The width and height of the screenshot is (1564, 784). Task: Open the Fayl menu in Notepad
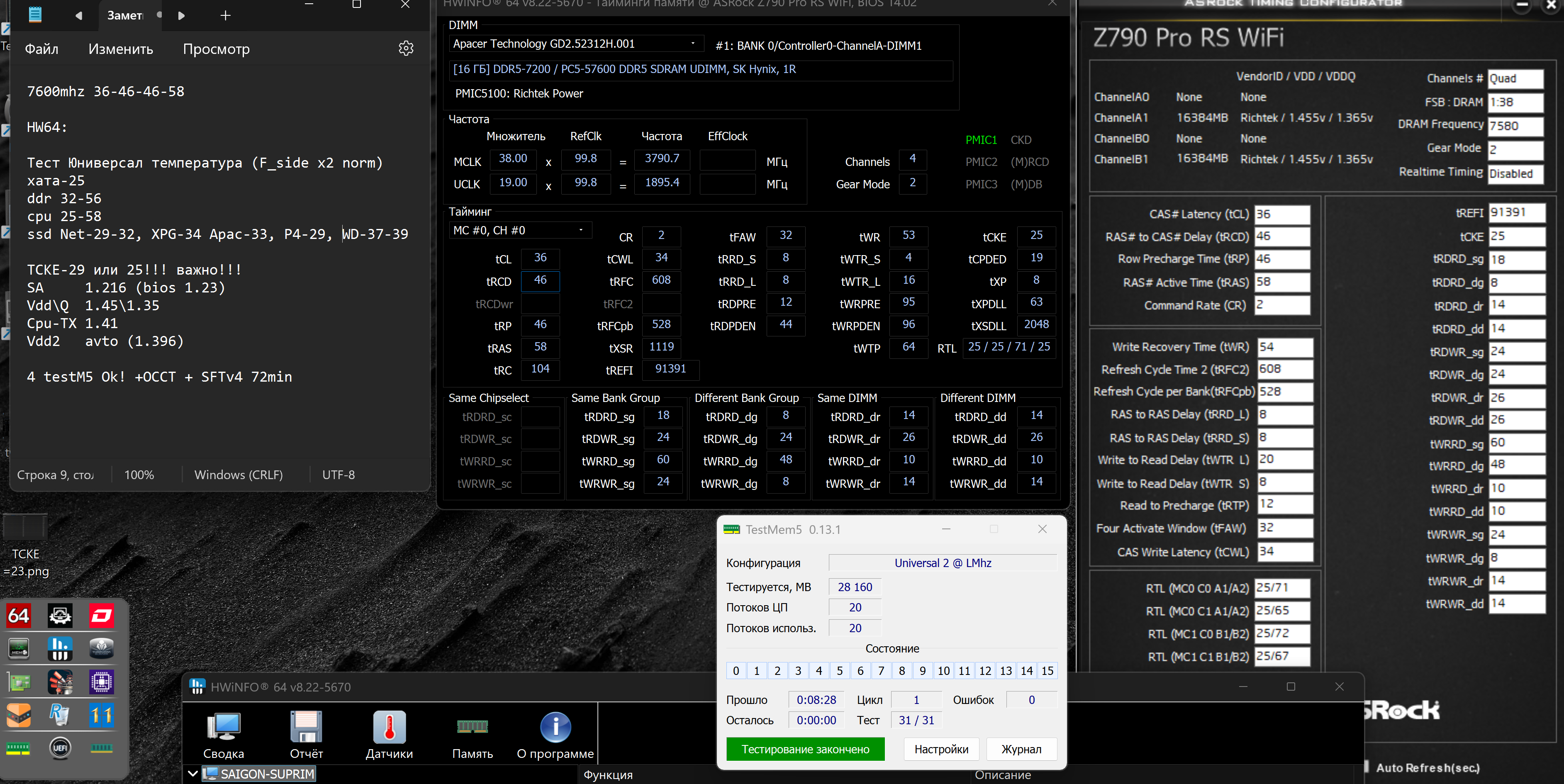(x=41, y=49)
